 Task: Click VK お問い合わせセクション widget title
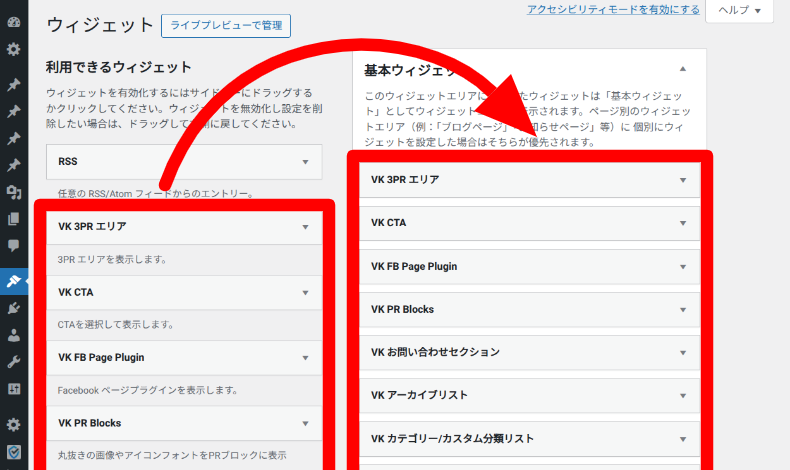coord(435,352)
